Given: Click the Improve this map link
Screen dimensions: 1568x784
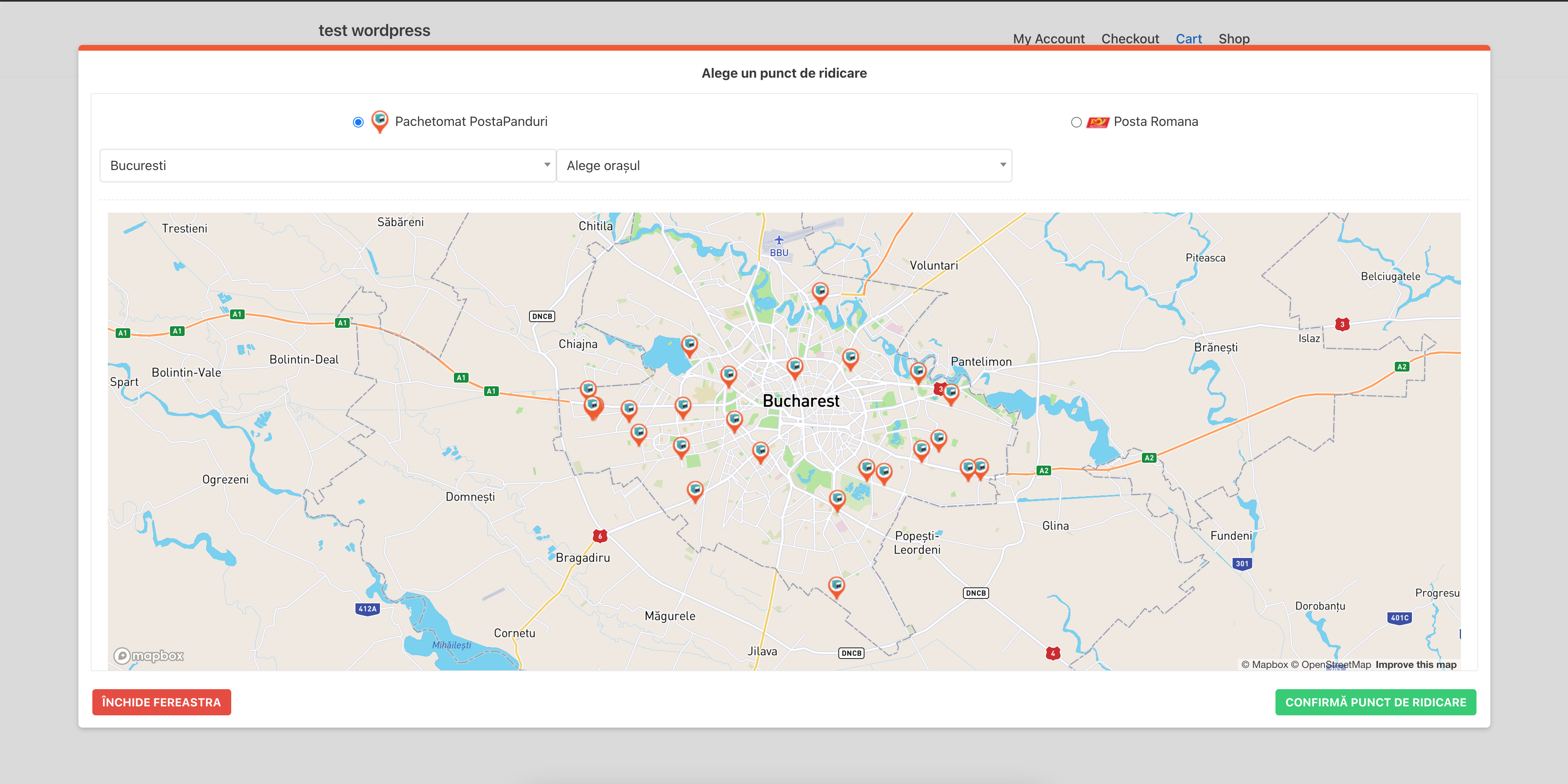Looking at the screenshot, I should [x=1416, y=665].
